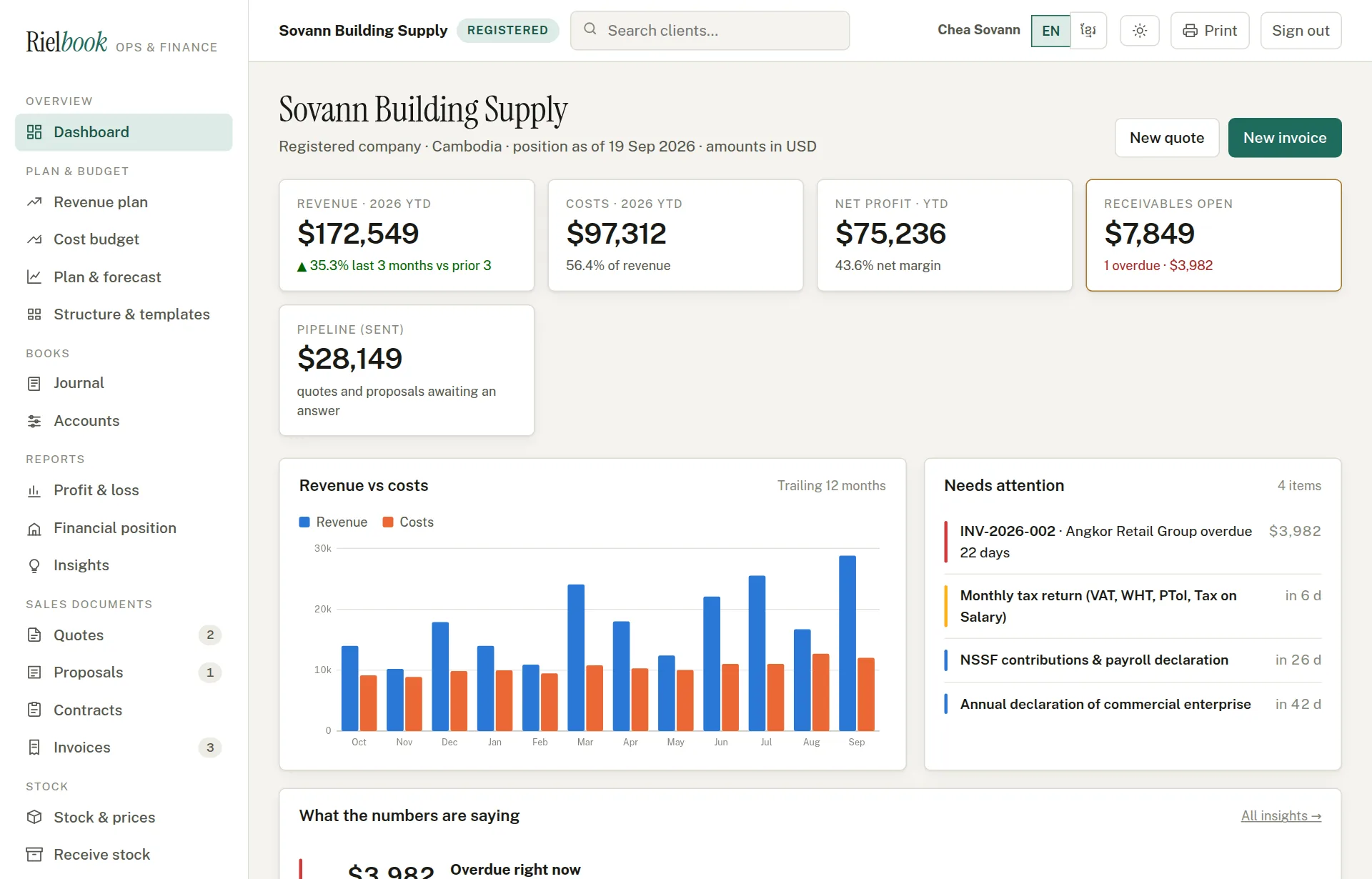This screenshot has height=879, width=1372.
Task: Open the Monthly tax return reminder
Action: pos(1133,606)
